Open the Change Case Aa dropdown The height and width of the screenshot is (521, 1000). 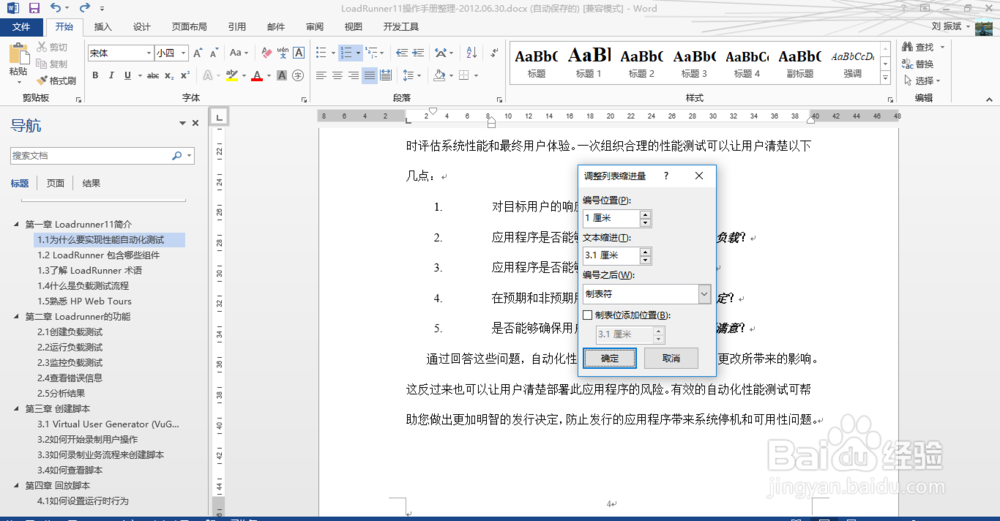(x=239, y=53)
